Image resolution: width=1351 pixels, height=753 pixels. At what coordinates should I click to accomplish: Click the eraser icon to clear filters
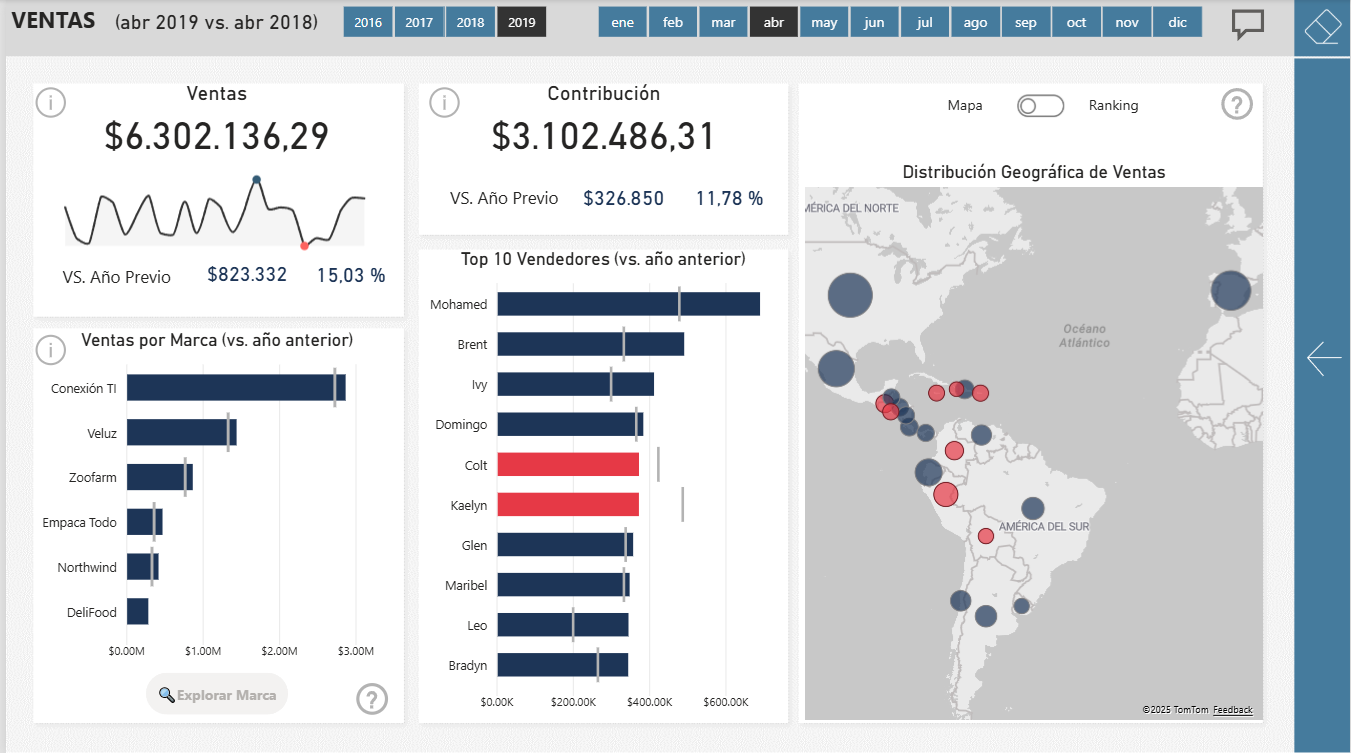pos(1322,26)
